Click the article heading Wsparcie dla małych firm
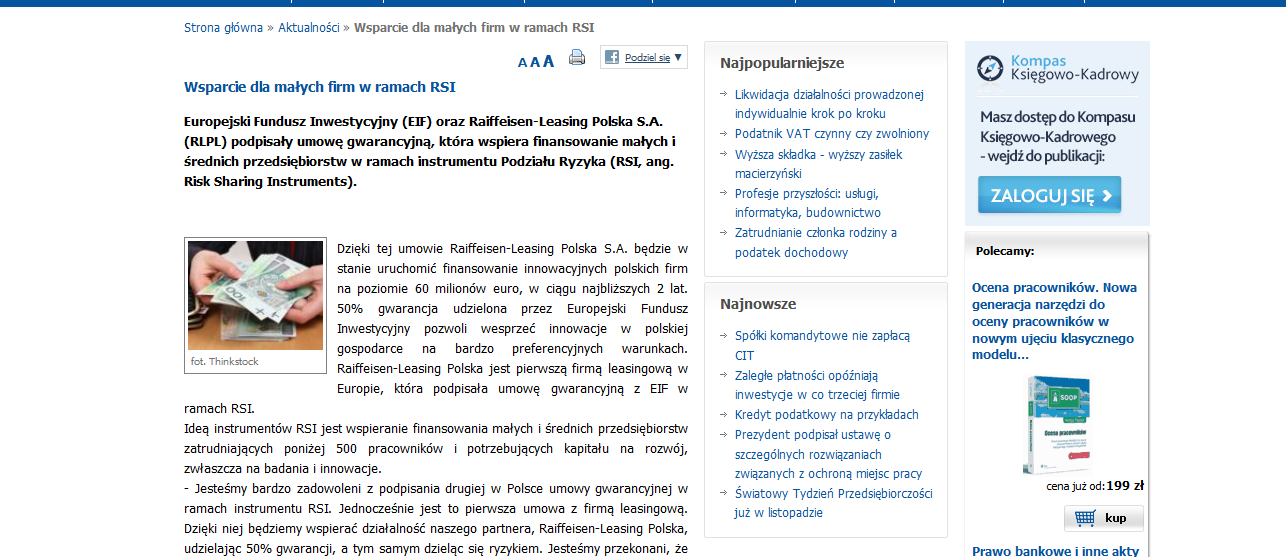This screenshot has width=1286, height=557. coord(320,87)
